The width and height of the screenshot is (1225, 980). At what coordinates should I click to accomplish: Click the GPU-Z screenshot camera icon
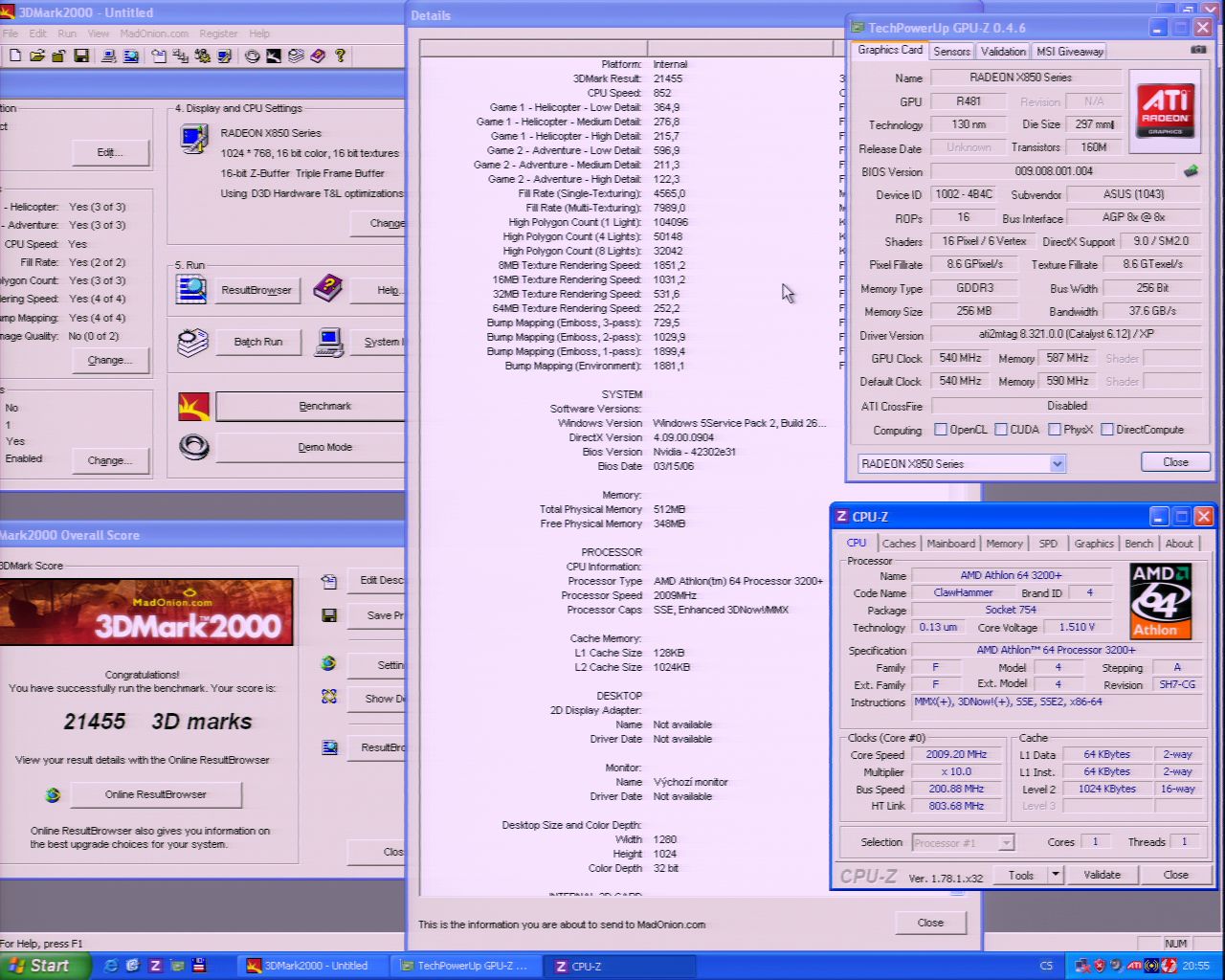click(x=1197, y=50)
